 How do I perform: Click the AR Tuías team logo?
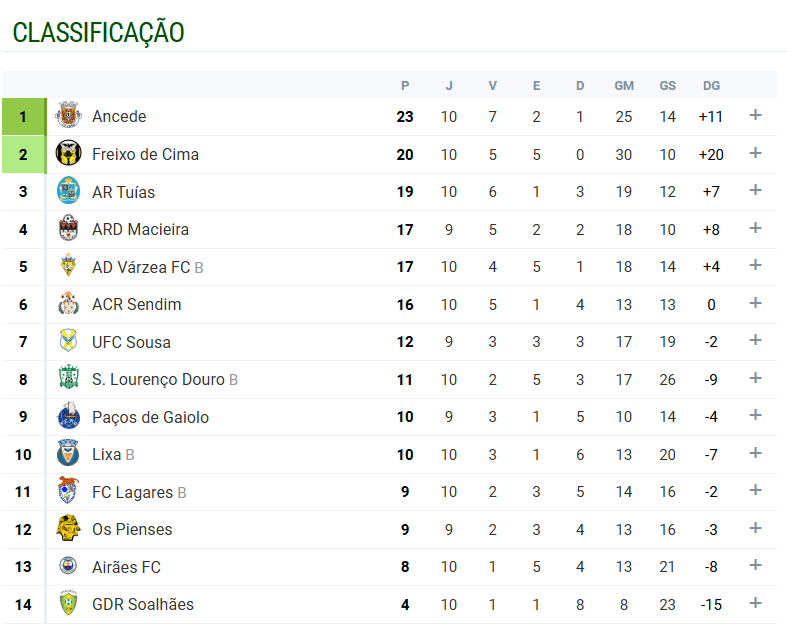tap(68, 191)
